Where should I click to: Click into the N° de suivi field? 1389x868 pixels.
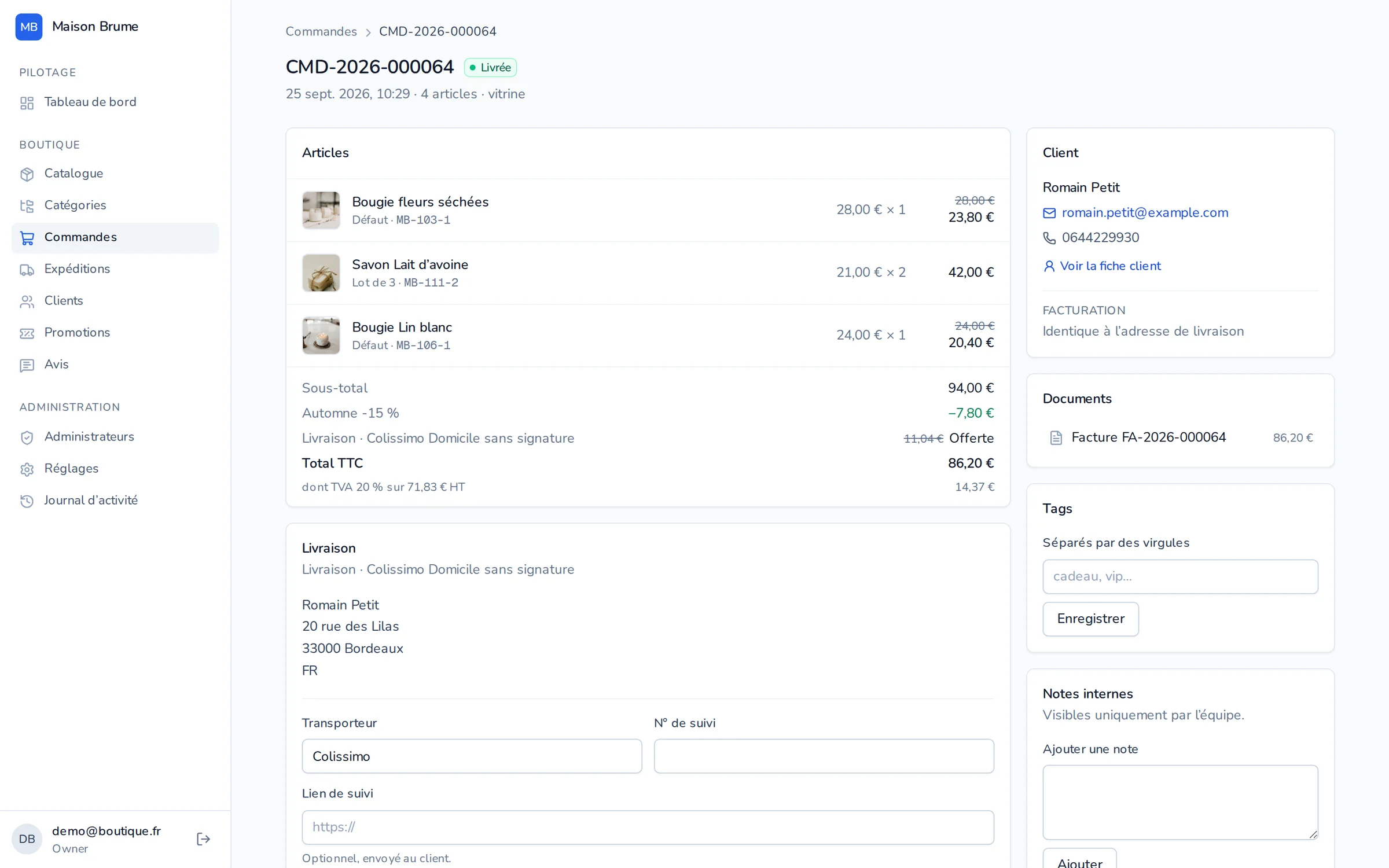coord(824,756)
